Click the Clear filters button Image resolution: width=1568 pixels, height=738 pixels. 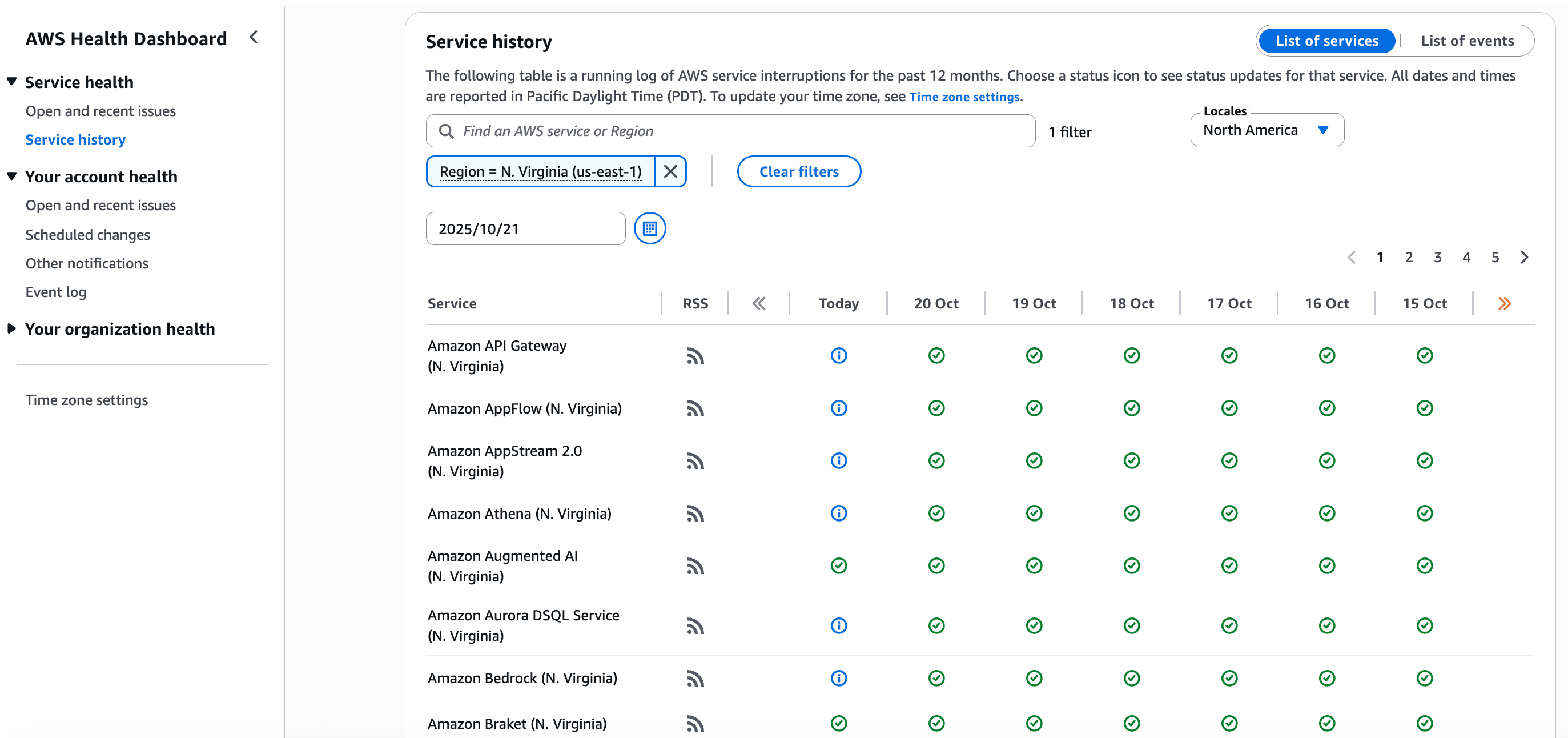[798, 171]
